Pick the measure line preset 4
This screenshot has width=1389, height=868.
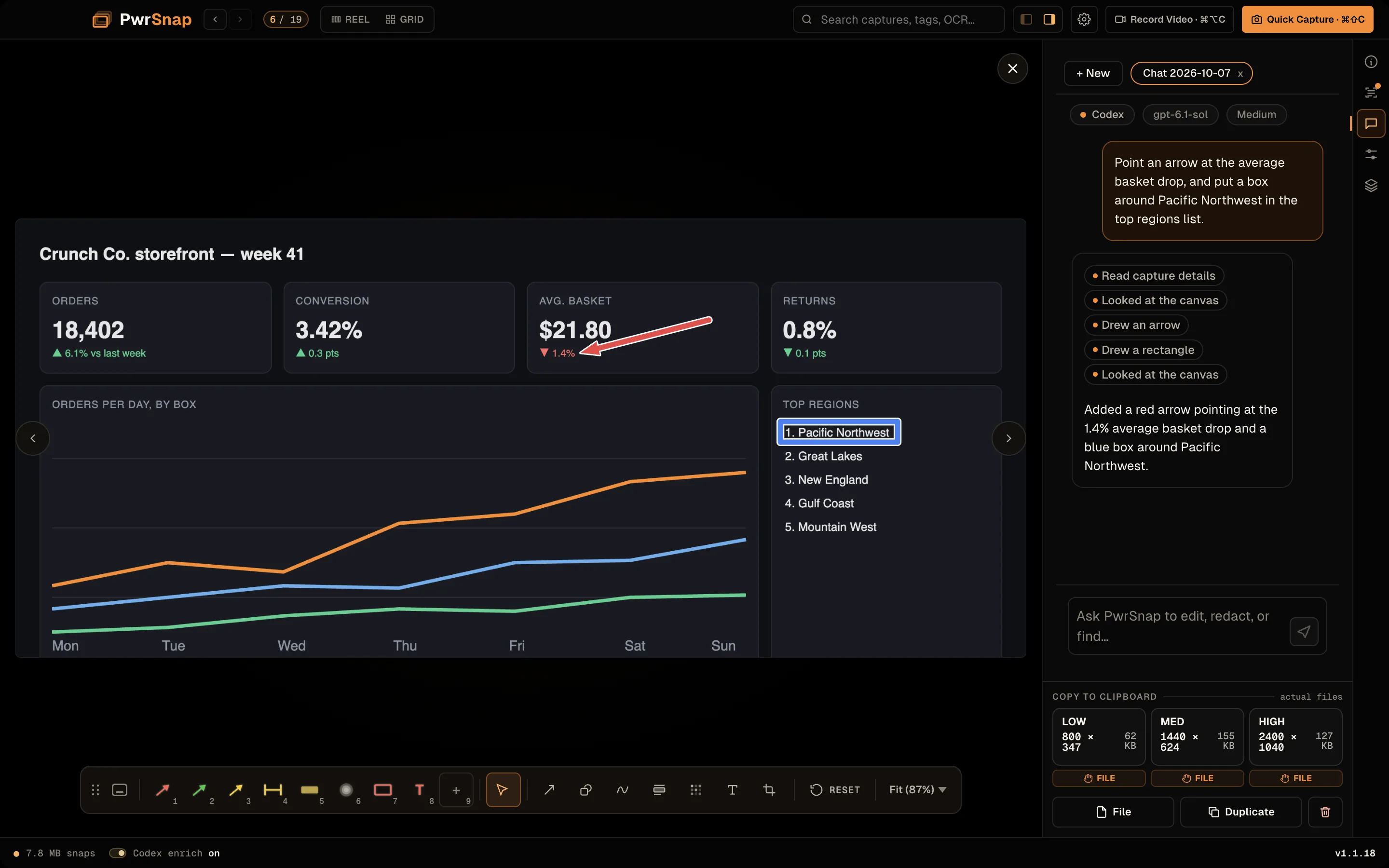272,790
